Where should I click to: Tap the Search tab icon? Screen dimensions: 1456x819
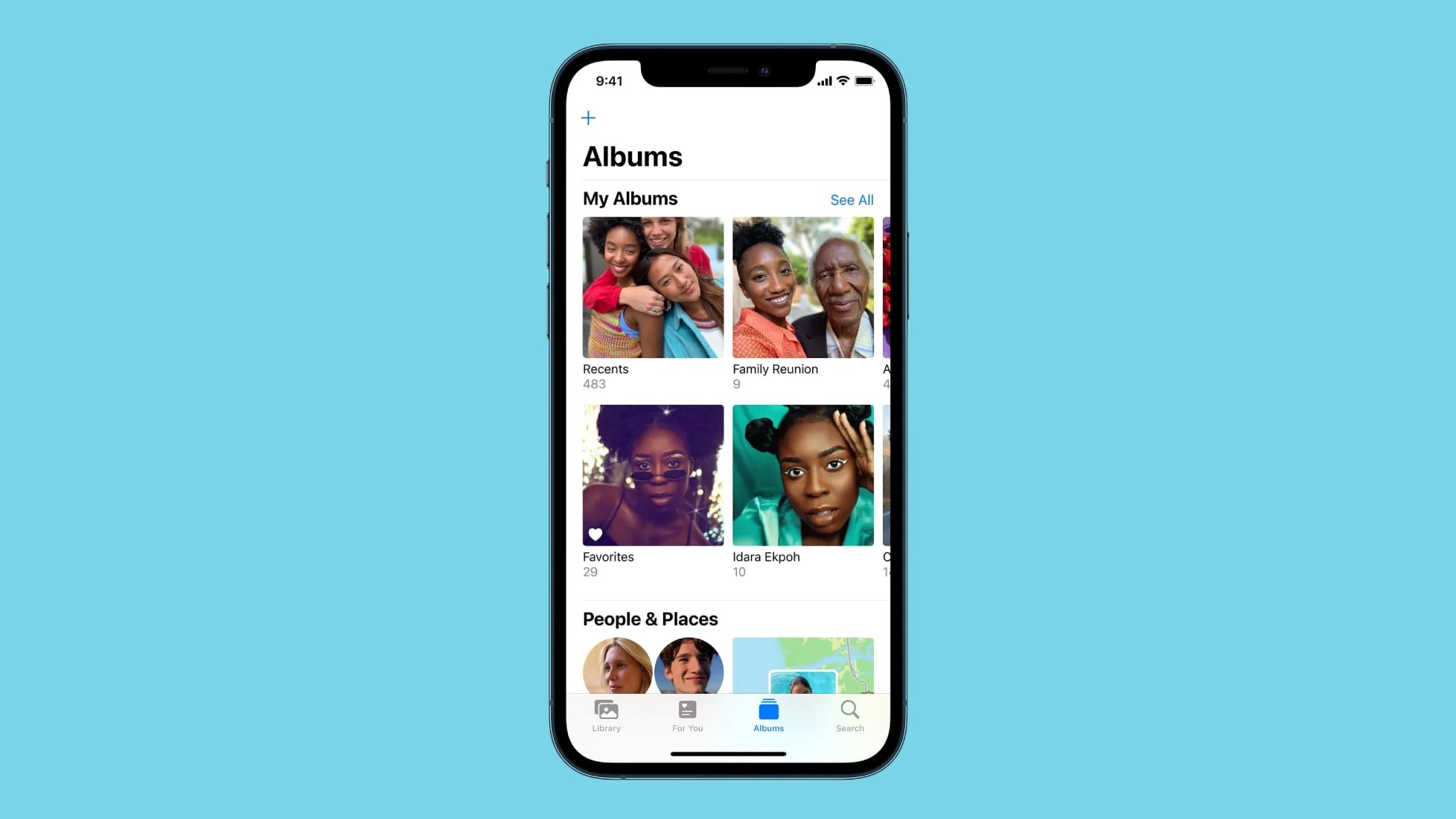click(849, 714)
